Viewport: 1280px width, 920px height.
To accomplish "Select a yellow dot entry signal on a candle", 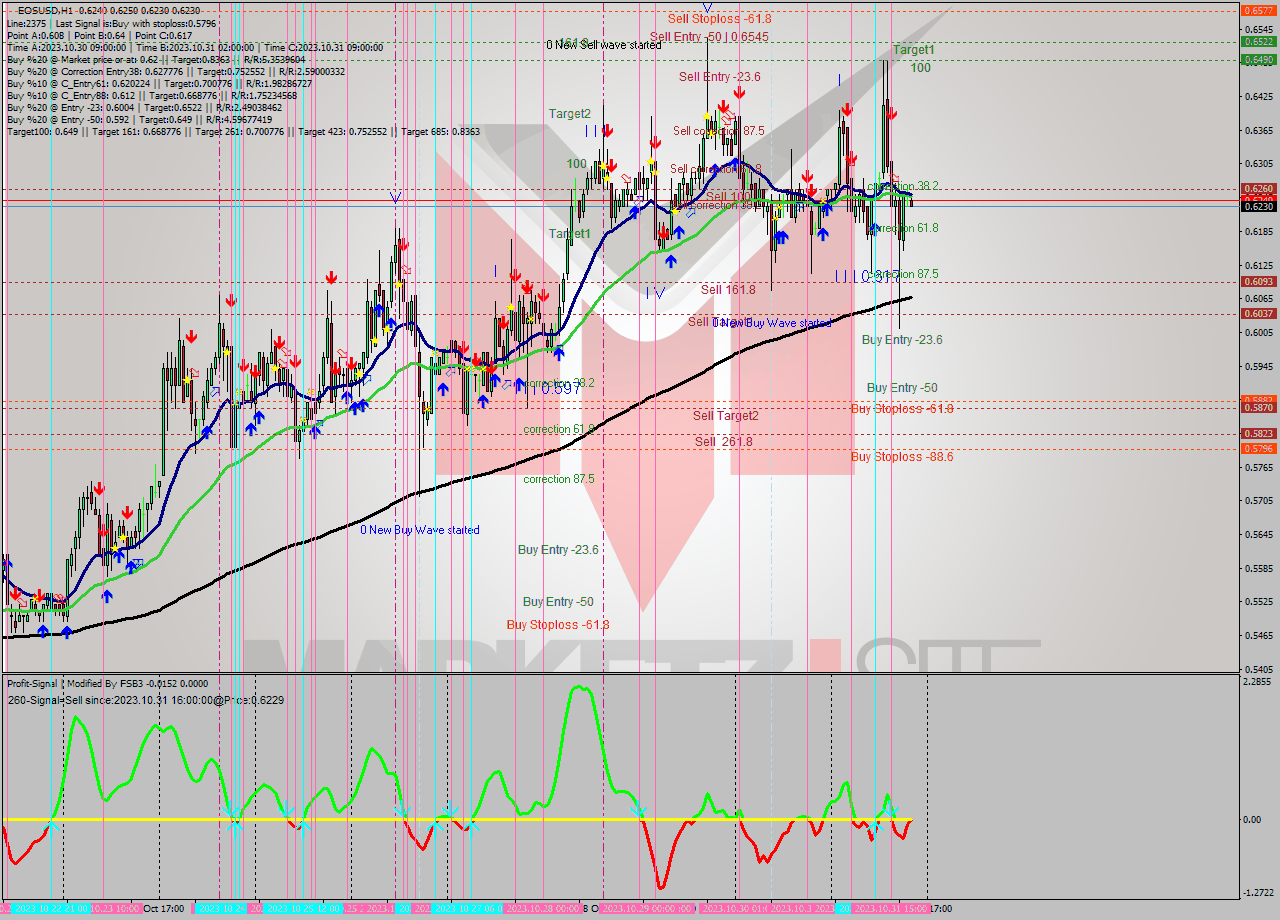I will pos(705,116).
